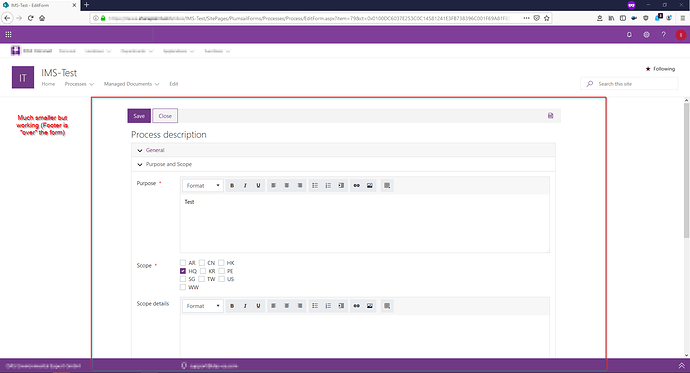Open the settings gear in suite bar

tap(646, 34)
